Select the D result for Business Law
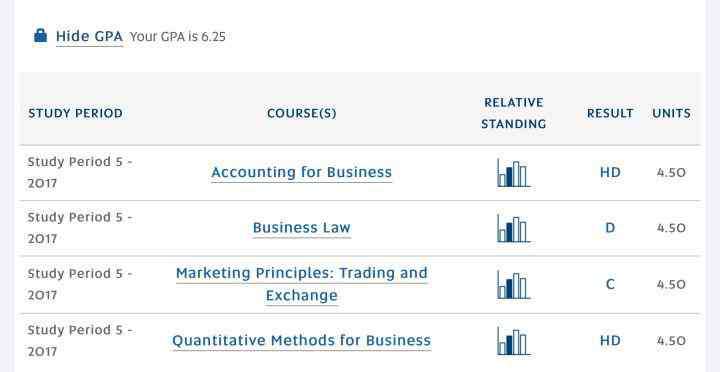 [x=610, y=228]
